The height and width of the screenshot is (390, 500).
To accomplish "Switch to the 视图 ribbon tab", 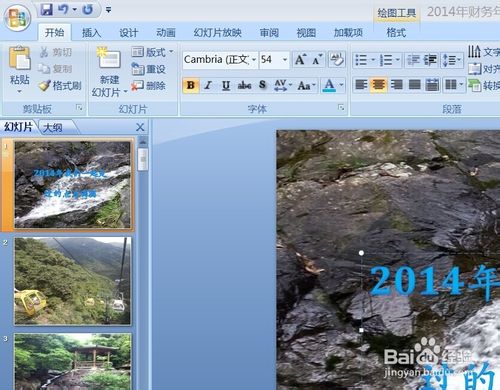I will (x=306, y=32).
